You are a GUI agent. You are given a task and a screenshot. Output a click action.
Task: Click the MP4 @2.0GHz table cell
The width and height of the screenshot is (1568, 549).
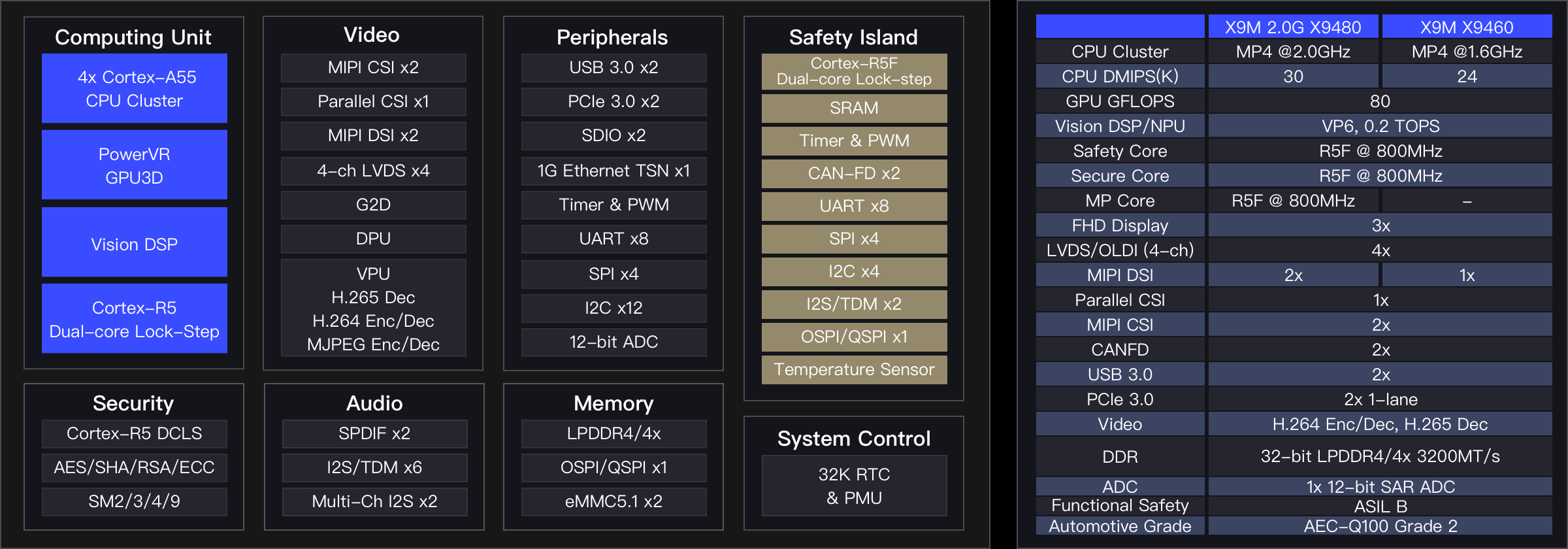pyautogui.click(x=1293, y=52)
